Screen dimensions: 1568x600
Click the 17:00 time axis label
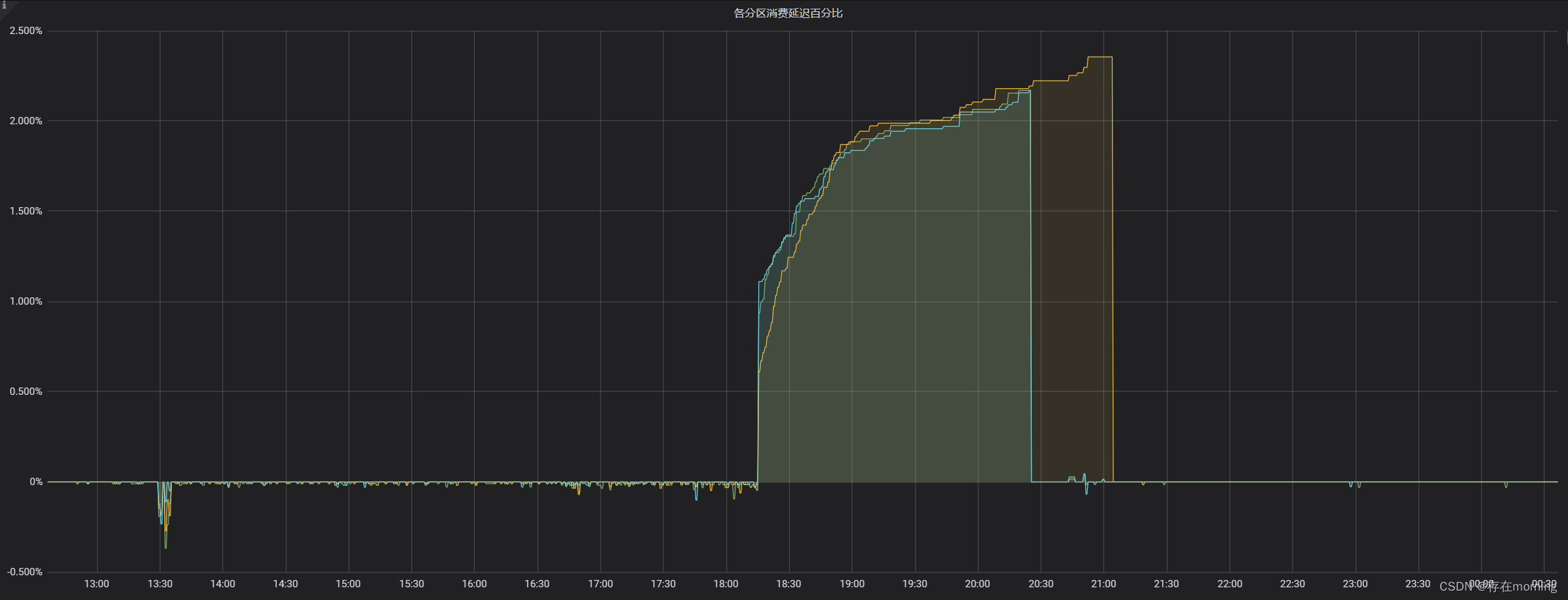pyautogui.click(x=600, y=584)
